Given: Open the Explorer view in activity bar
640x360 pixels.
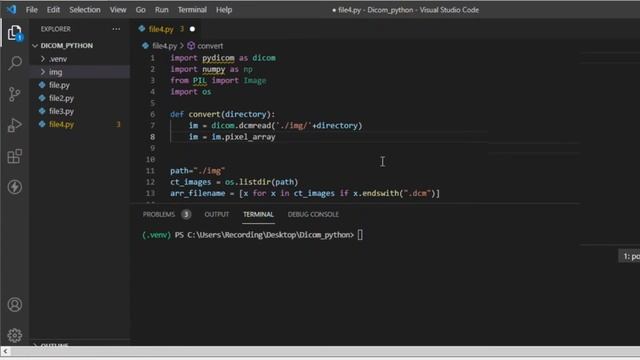Looking at the screenshot, I should pyautogui.click(x=15, y=33).
